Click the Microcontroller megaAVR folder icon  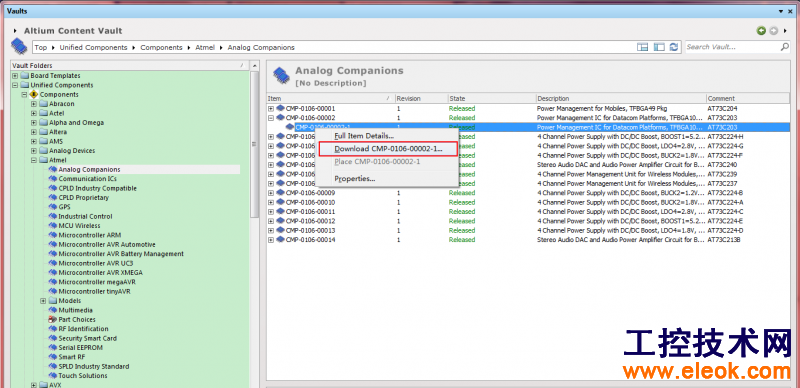click(53, 282)
